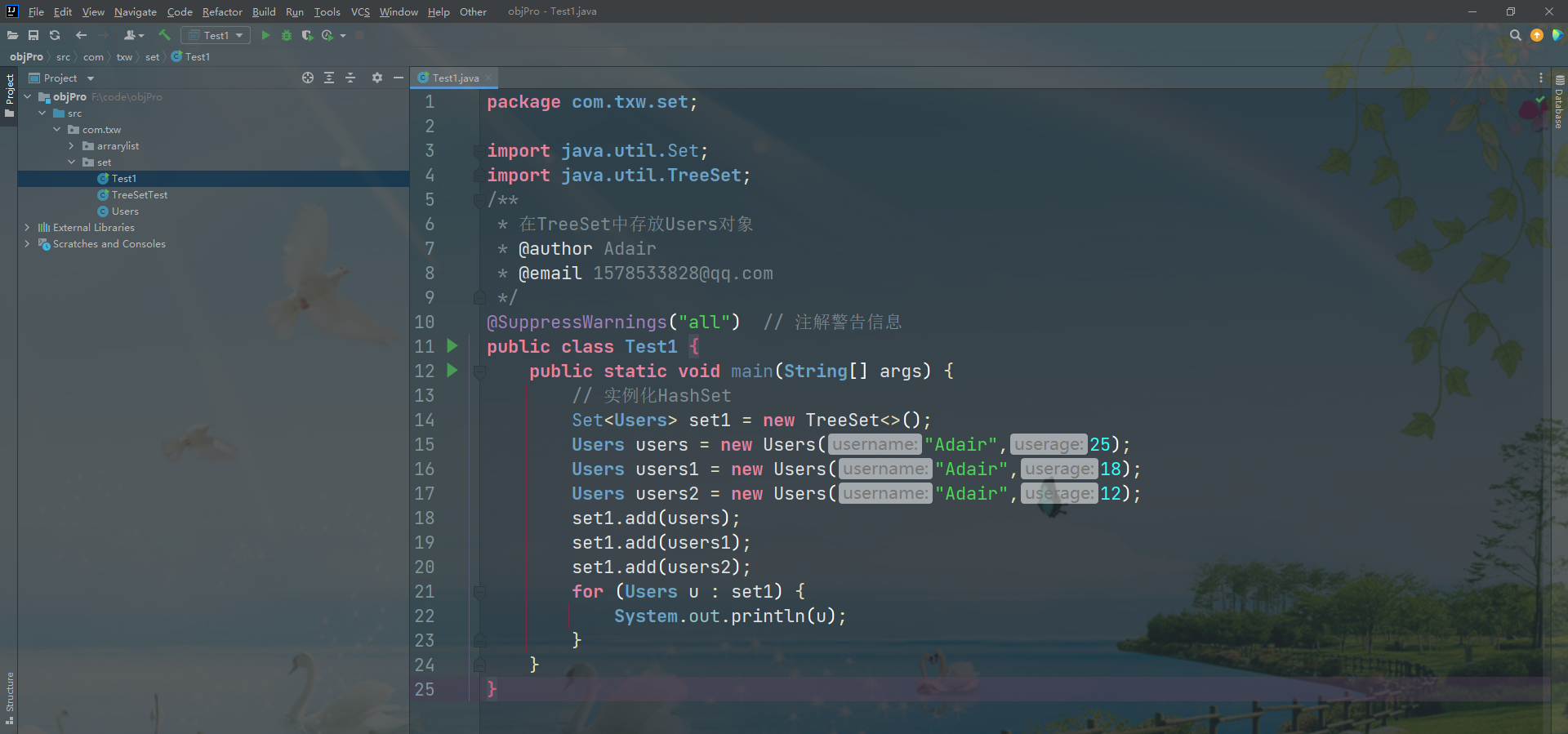Open file with the folder toolbar icon

coord(12,35)
